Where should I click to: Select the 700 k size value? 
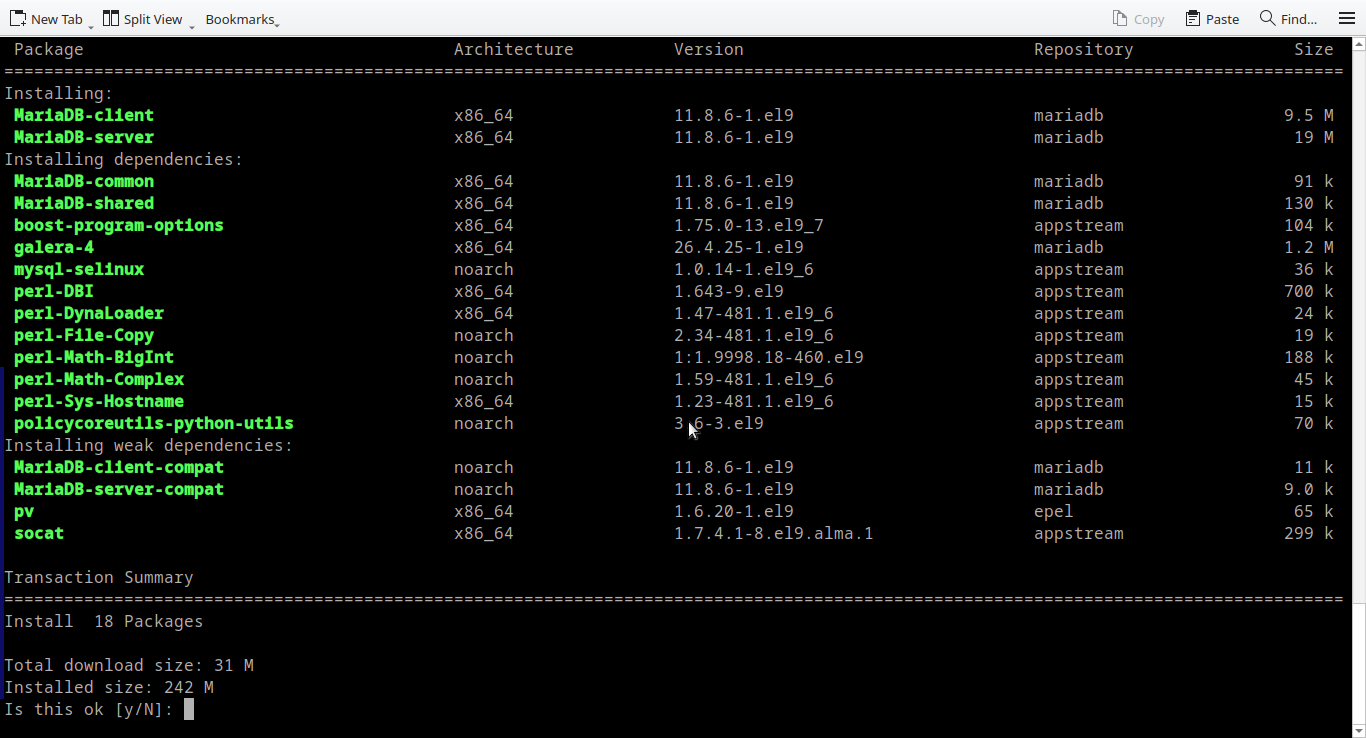(x=1309, y=291)
